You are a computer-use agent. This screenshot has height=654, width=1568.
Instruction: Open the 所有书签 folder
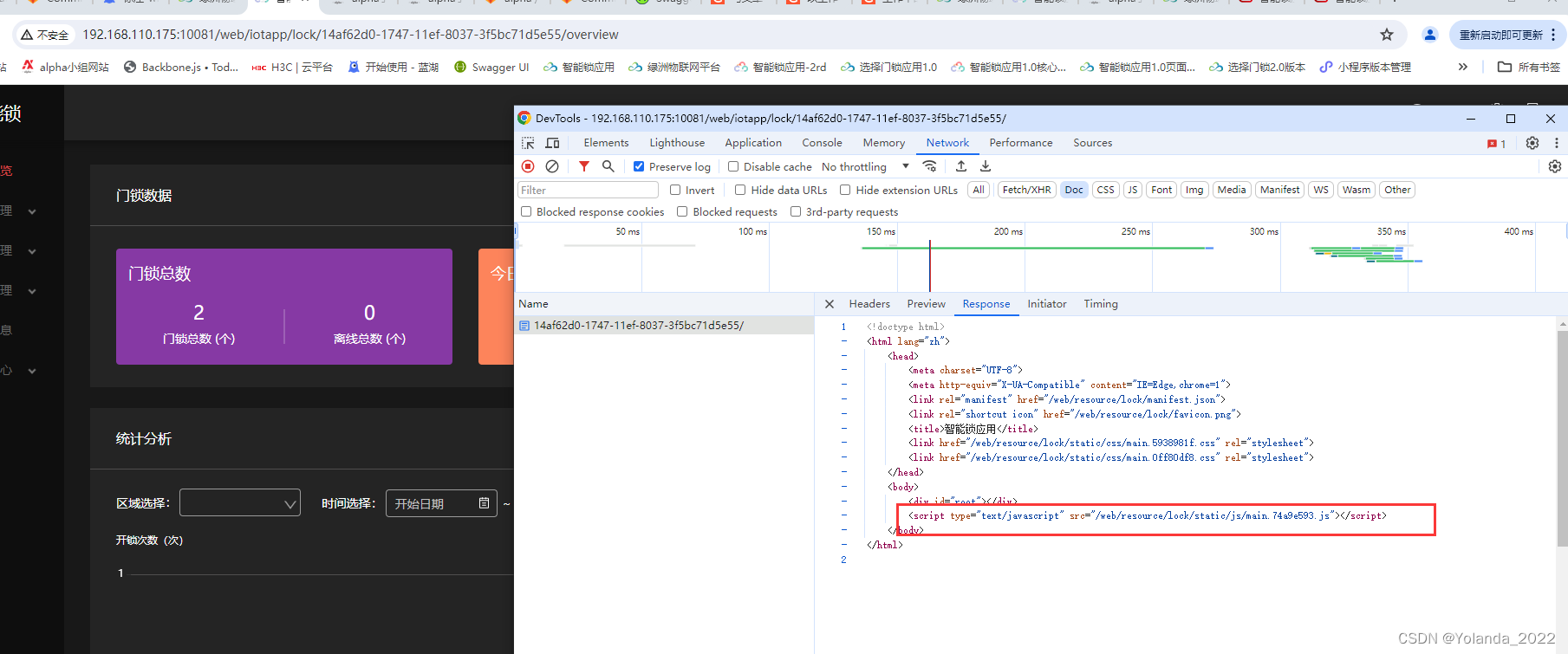(1529, 67)
